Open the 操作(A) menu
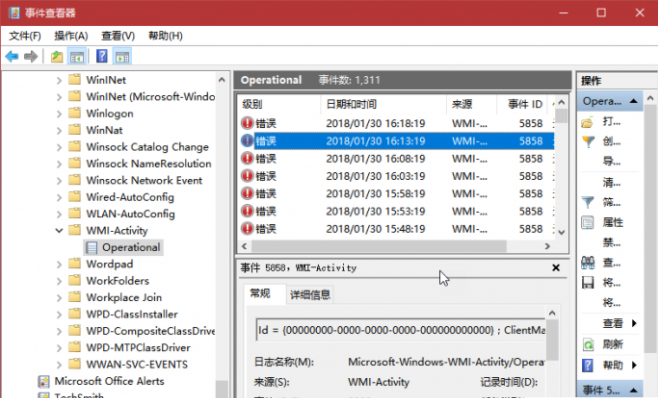This screenshot has width=658, height=398. [x=71, y=36]
